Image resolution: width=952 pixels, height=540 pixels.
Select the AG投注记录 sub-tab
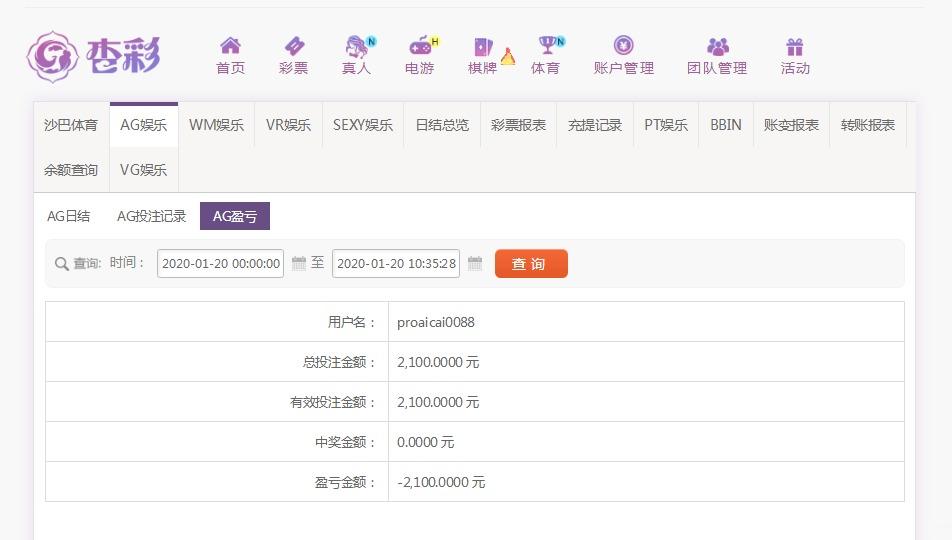[151, 216]
